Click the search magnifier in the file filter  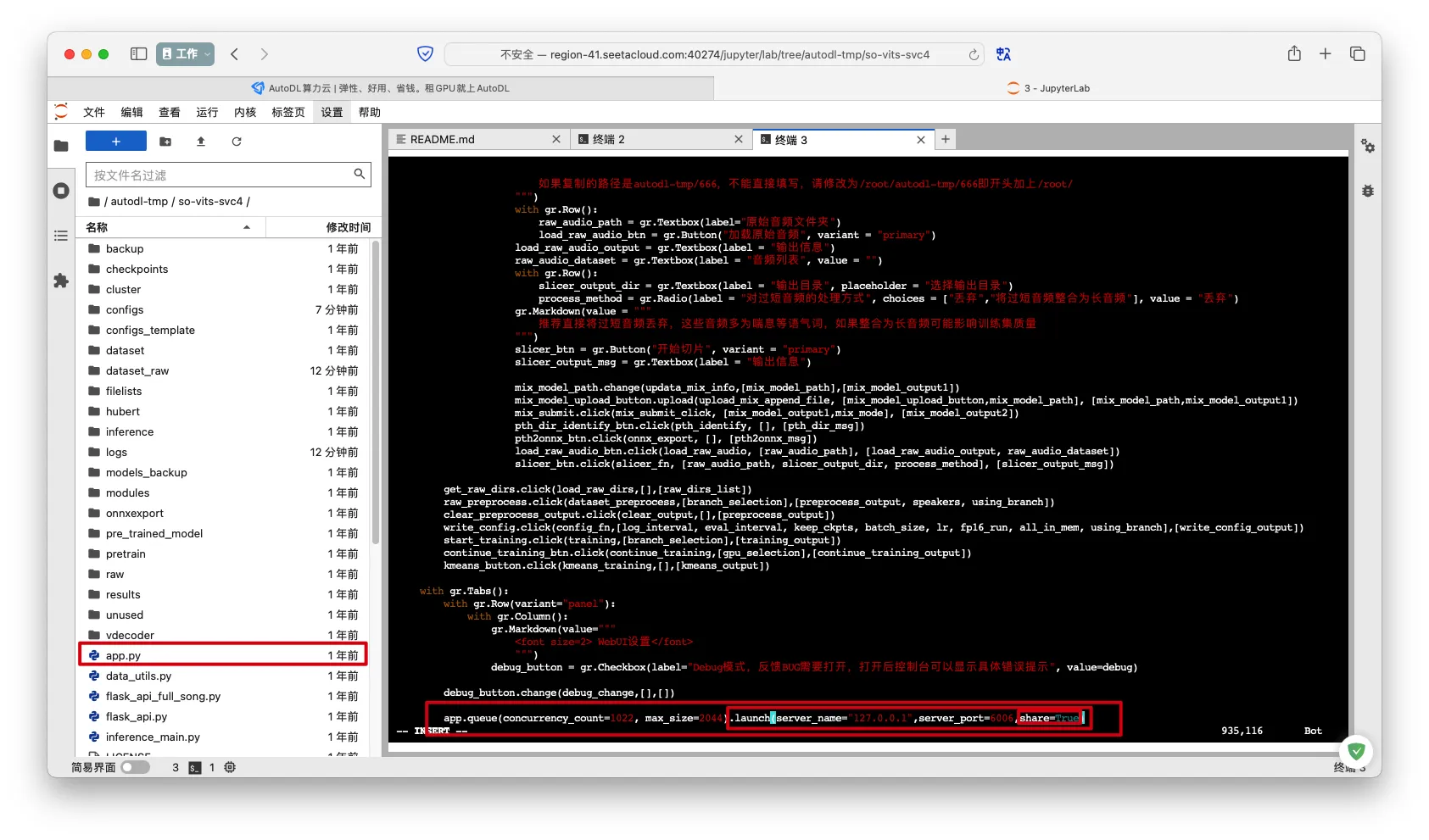click(x=360, y=174)
